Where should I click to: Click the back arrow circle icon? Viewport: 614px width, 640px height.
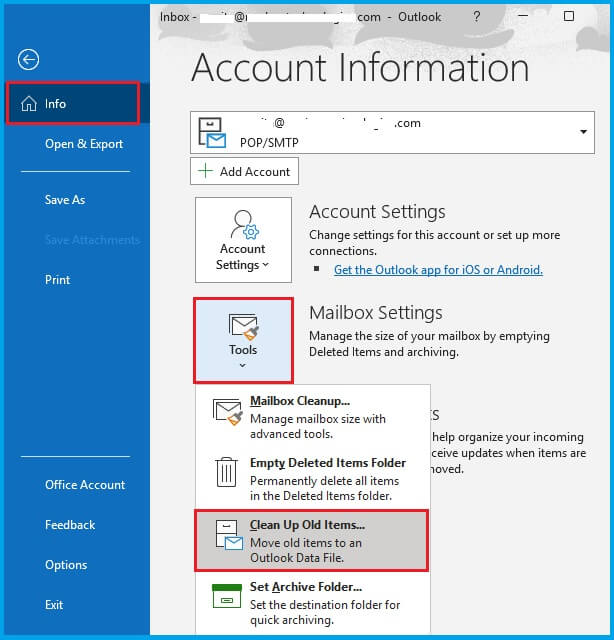[x=28, y=60]
